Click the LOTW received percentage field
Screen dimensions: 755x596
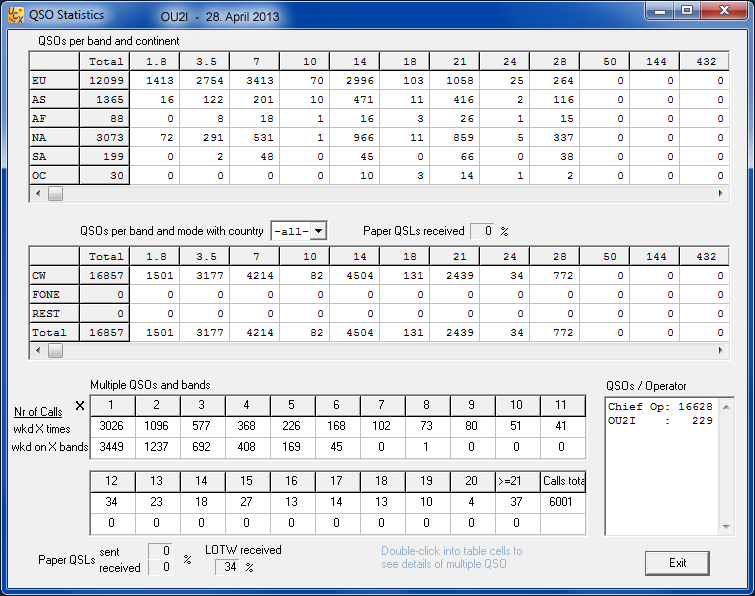click(229, 568)
